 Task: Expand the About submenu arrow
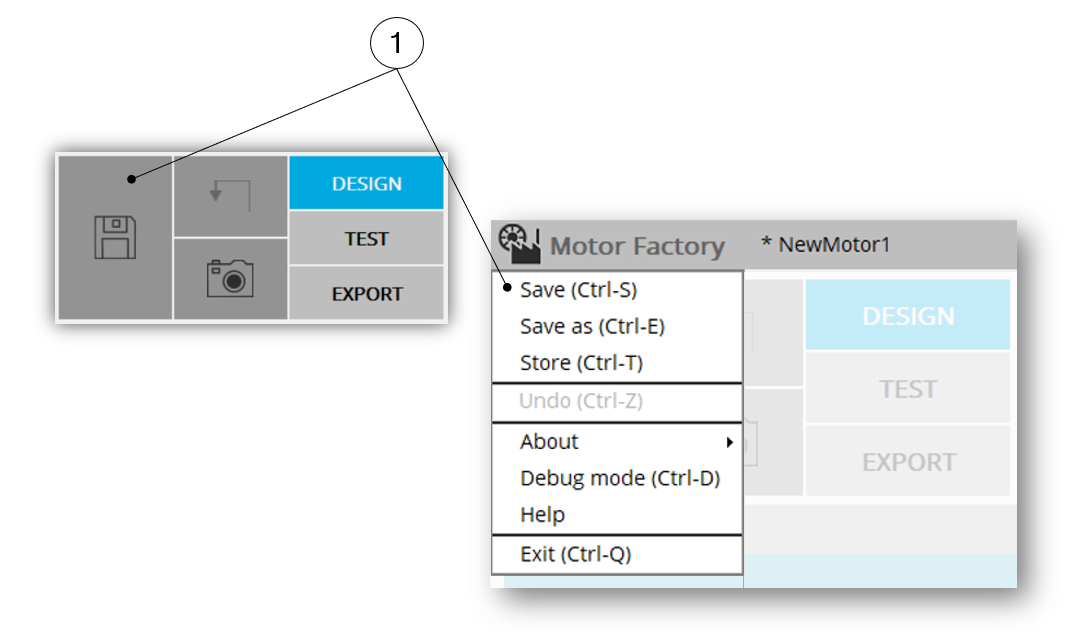click(730, 442)
